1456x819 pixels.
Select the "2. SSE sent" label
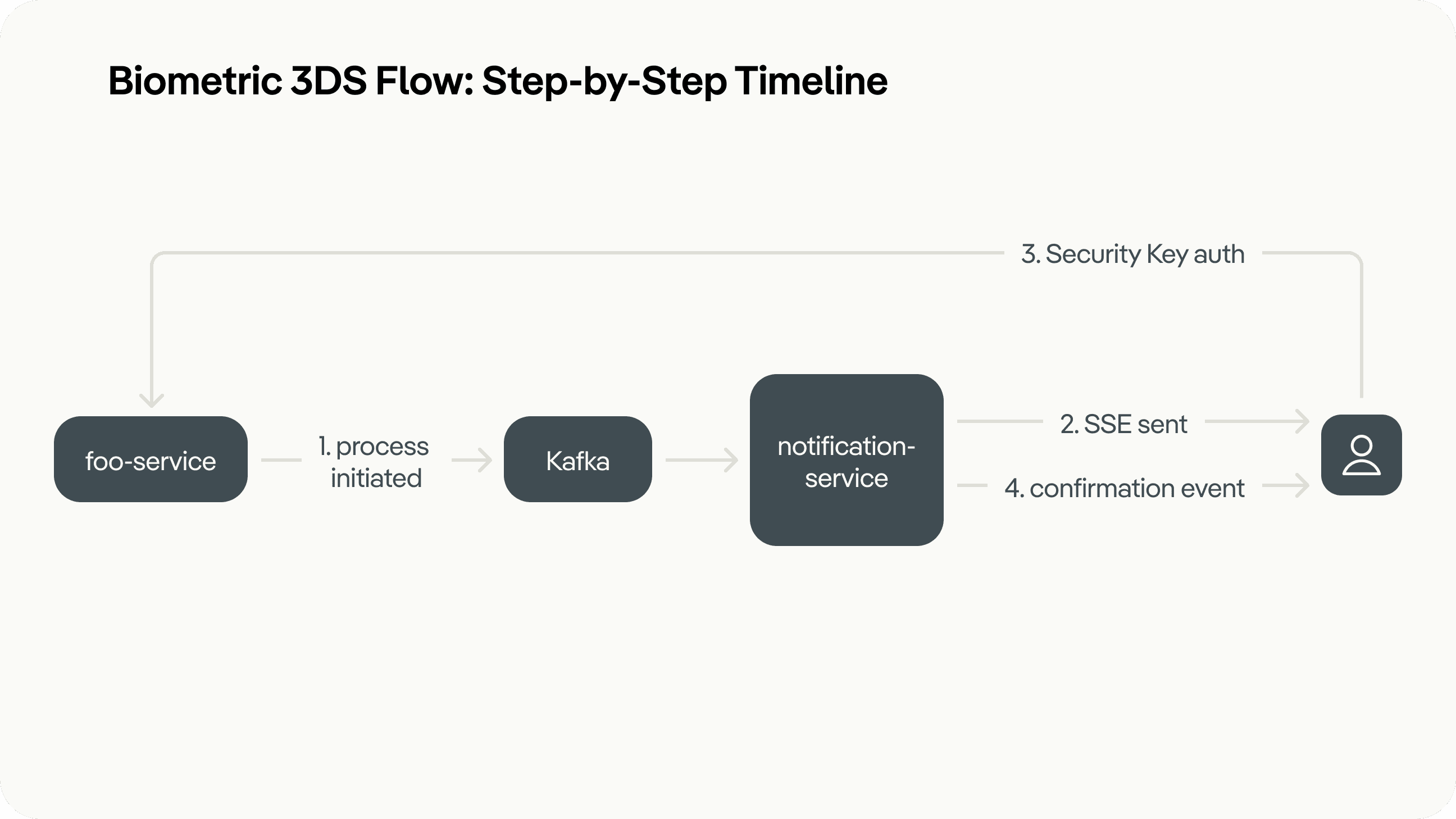(x=1123, y=424)
